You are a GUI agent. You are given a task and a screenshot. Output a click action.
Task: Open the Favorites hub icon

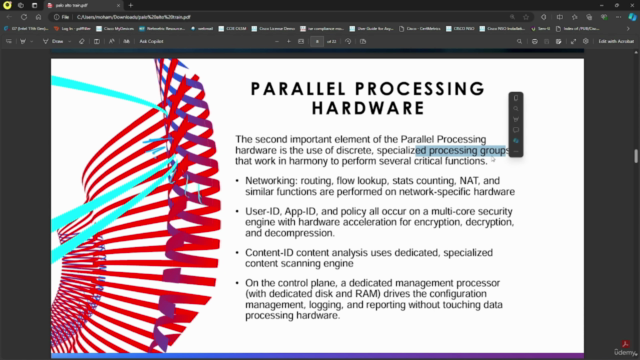tap(575, 17)
